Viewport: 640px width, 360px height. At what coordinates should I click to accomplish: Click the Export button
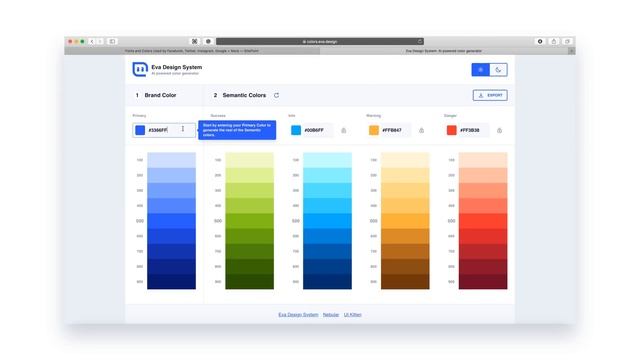click(x=490, y=95)
